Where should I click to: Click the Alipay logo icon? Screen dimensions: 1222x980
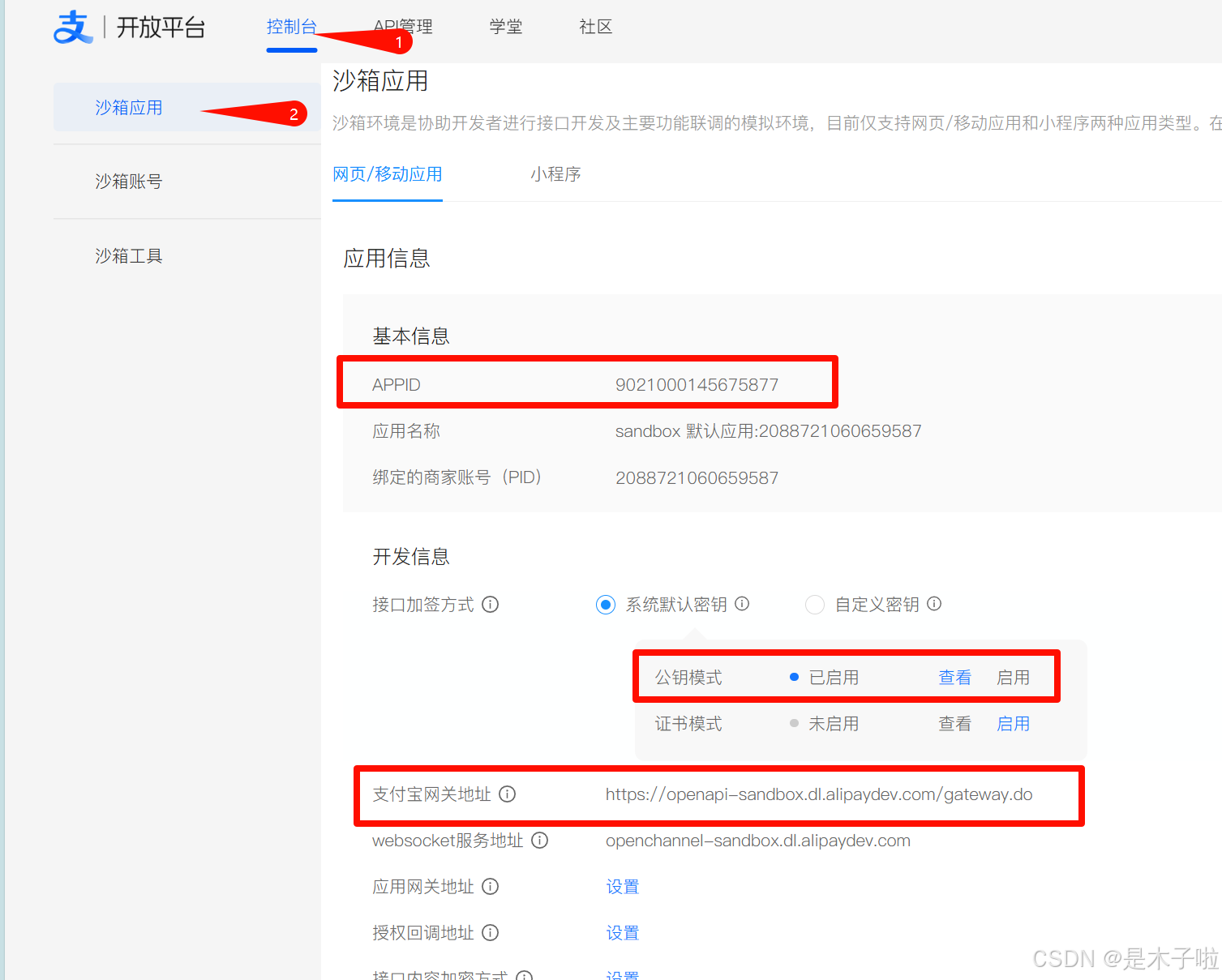click(73, 27)
